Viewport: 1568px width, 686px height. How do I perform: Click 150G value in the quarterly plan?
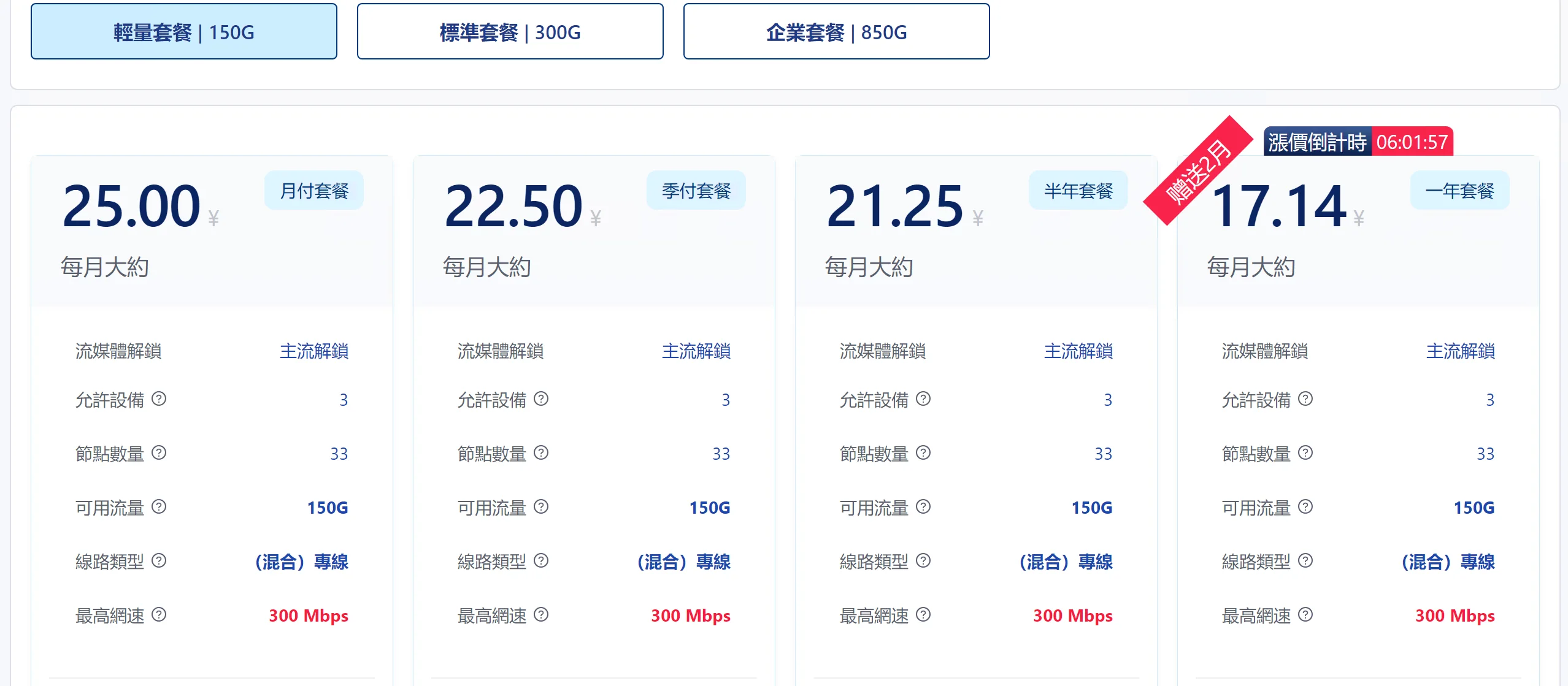pyautogui.click(x=710, y=508)
